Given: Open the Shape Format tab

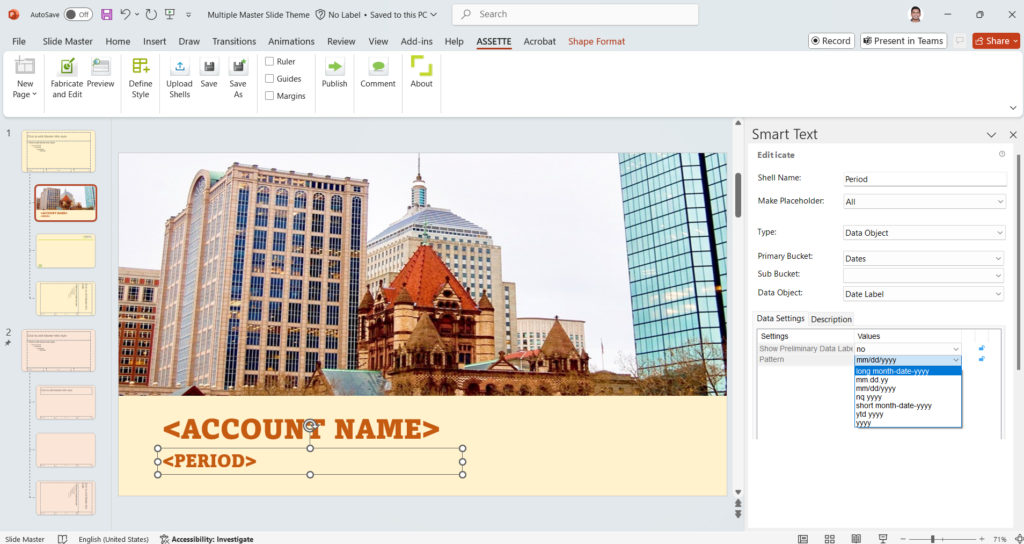Looking at the screenshot, I should (596, 41).
